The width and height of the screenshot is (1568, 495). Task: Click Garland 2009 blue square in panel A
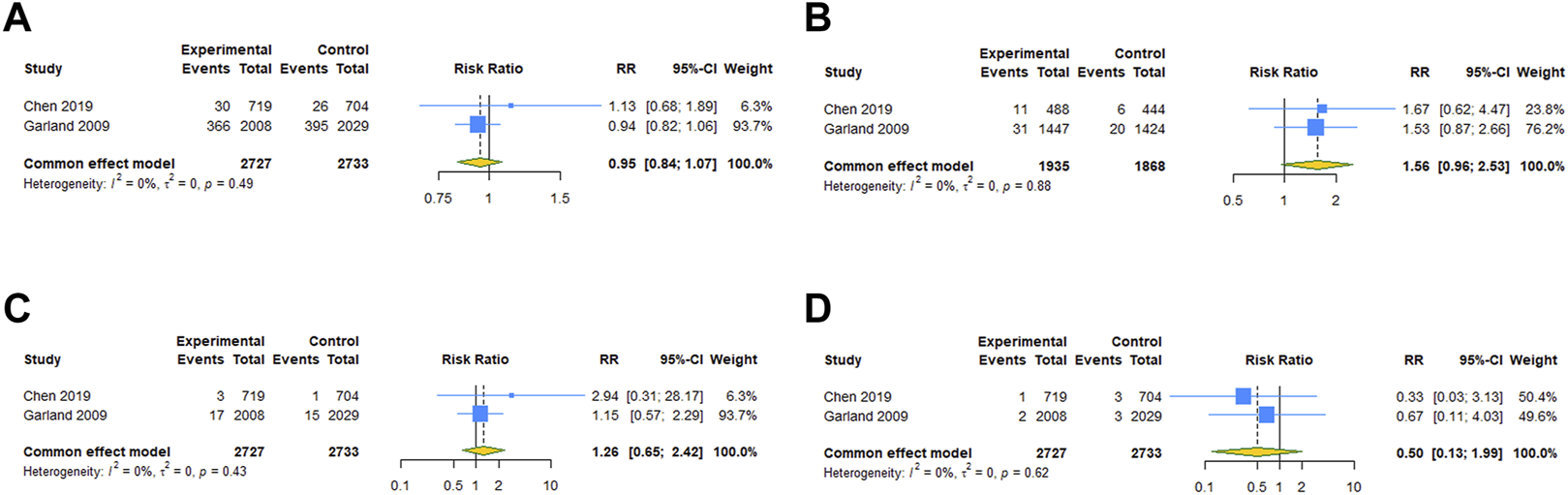(477, 125)
